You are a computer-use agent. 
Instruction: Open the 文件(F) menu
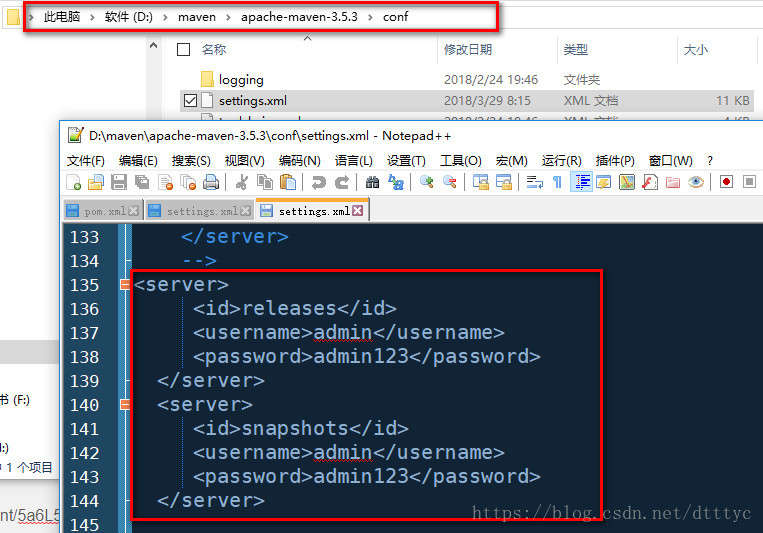(86, 161)
